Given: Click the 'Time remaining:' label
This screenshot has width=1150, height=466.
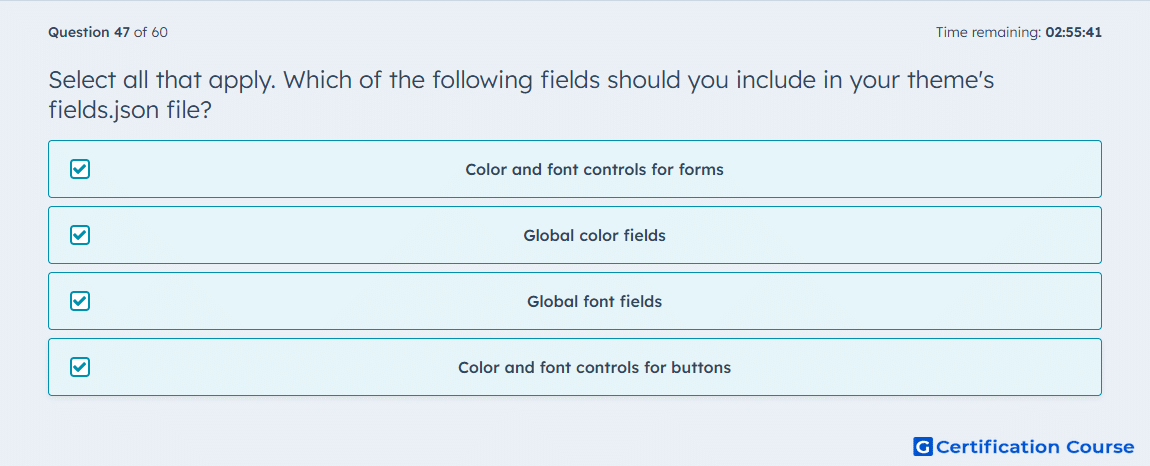Looking at the screenshot, I should 988,32.
